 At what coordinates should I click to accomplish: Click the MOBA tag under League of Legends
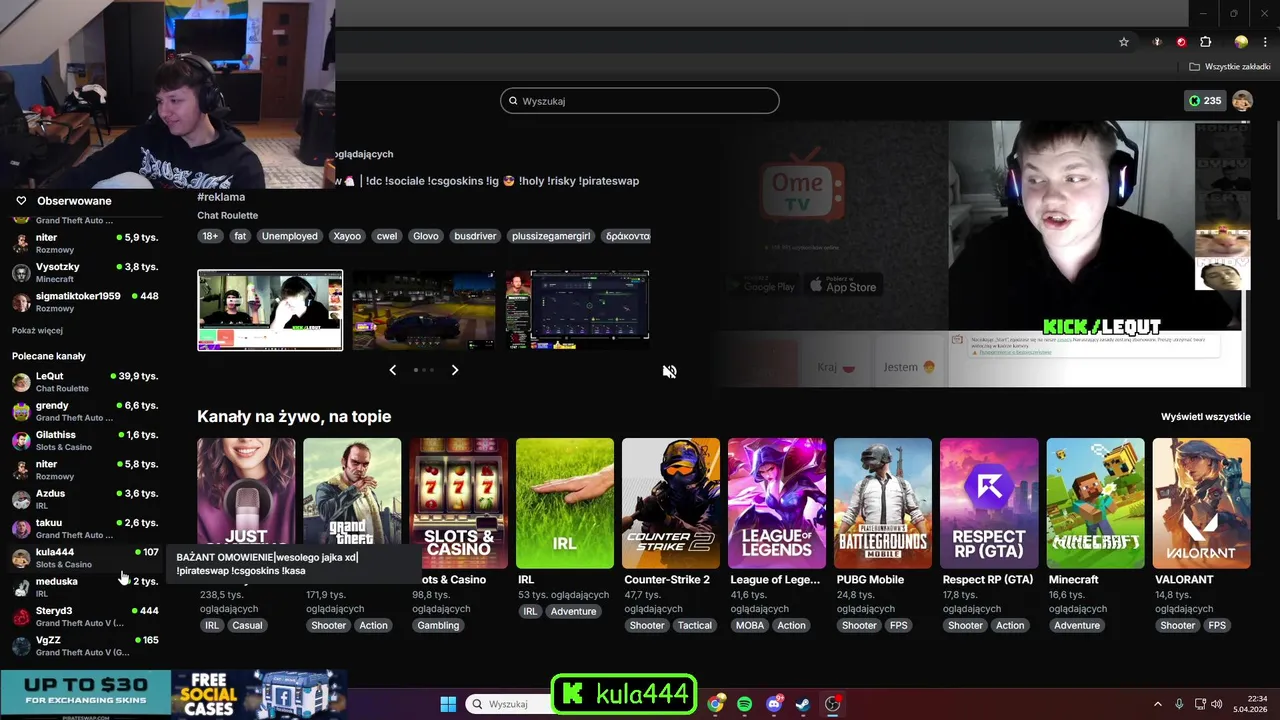(749, 625)
